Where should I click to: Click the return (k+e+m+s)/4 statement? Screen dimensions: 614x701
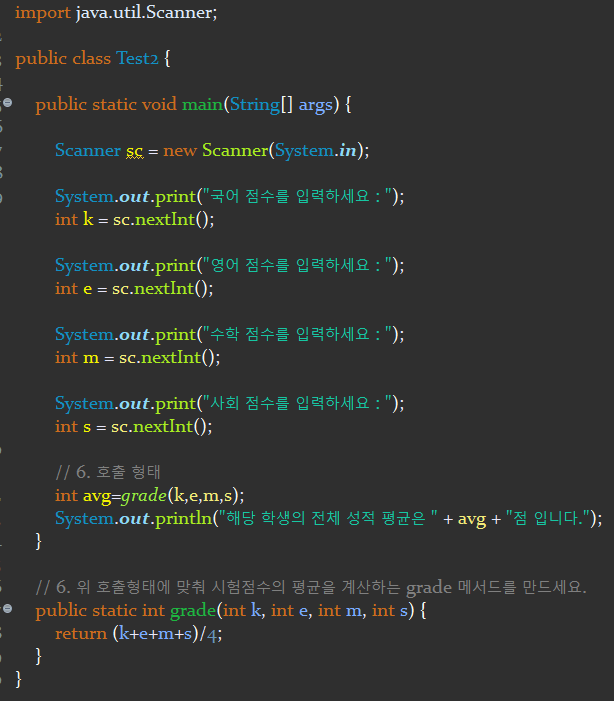click(139, 633)
